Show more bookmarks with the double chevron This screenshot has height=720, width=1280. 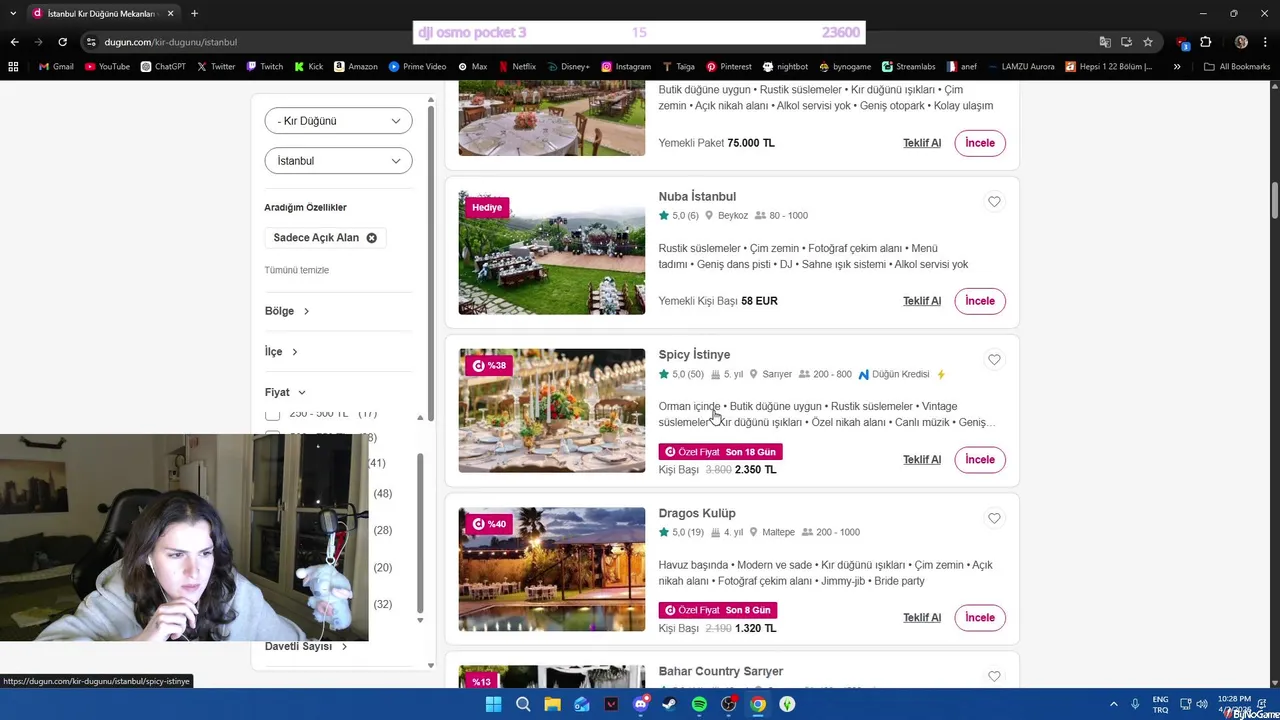click(1177, 67)
